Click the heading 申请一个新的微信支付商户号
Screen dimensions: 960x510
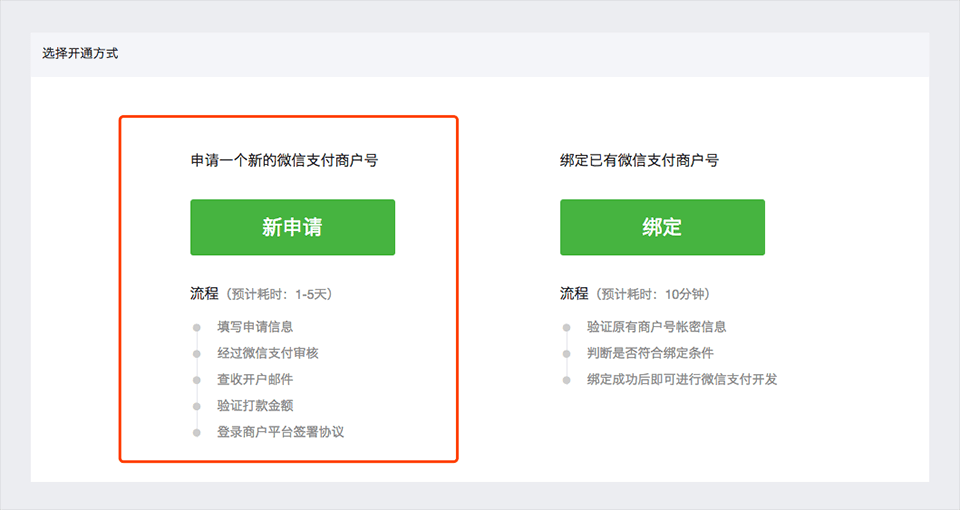285,161
